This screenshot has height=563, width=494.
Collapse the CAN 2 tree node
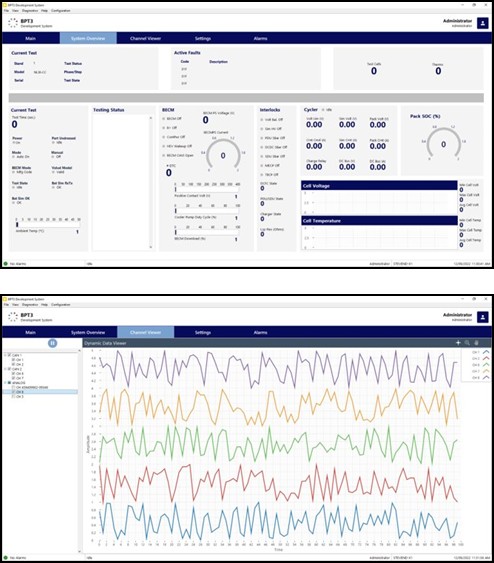pos(5,369)
